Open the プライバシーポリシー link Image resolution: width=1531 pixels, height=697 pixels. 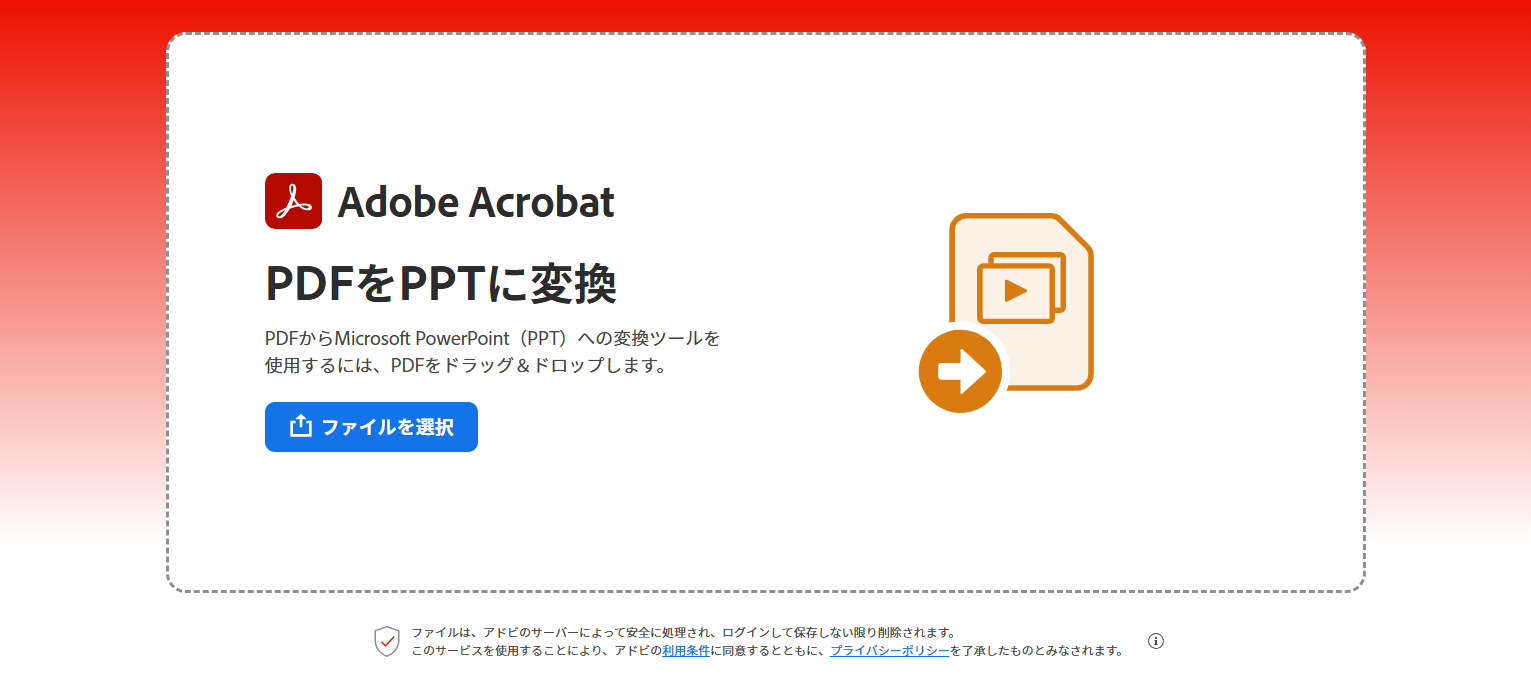(890, 650)
